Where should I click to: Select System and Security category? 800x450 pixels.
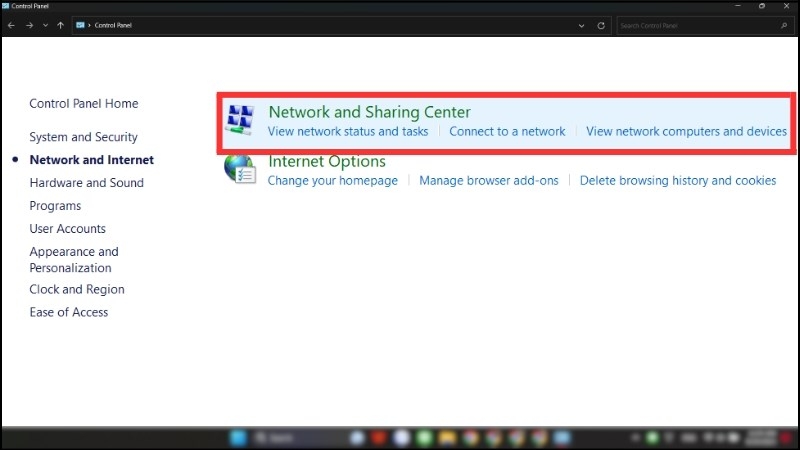point(83,137)
